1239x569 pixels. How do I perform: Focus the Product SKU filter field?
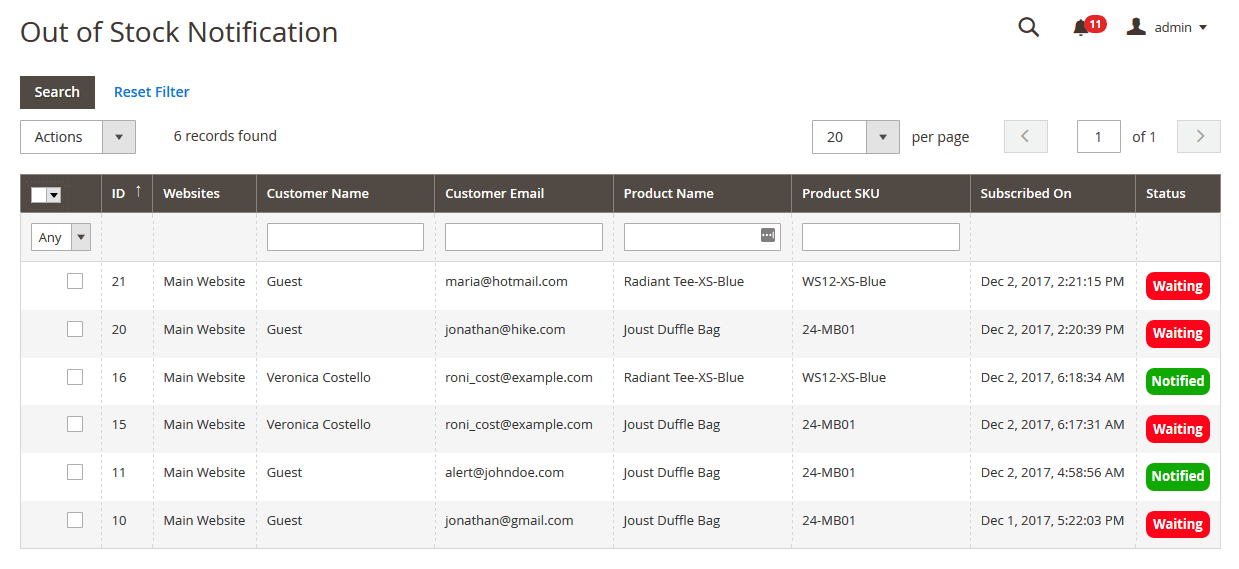[x=881, y=237]
